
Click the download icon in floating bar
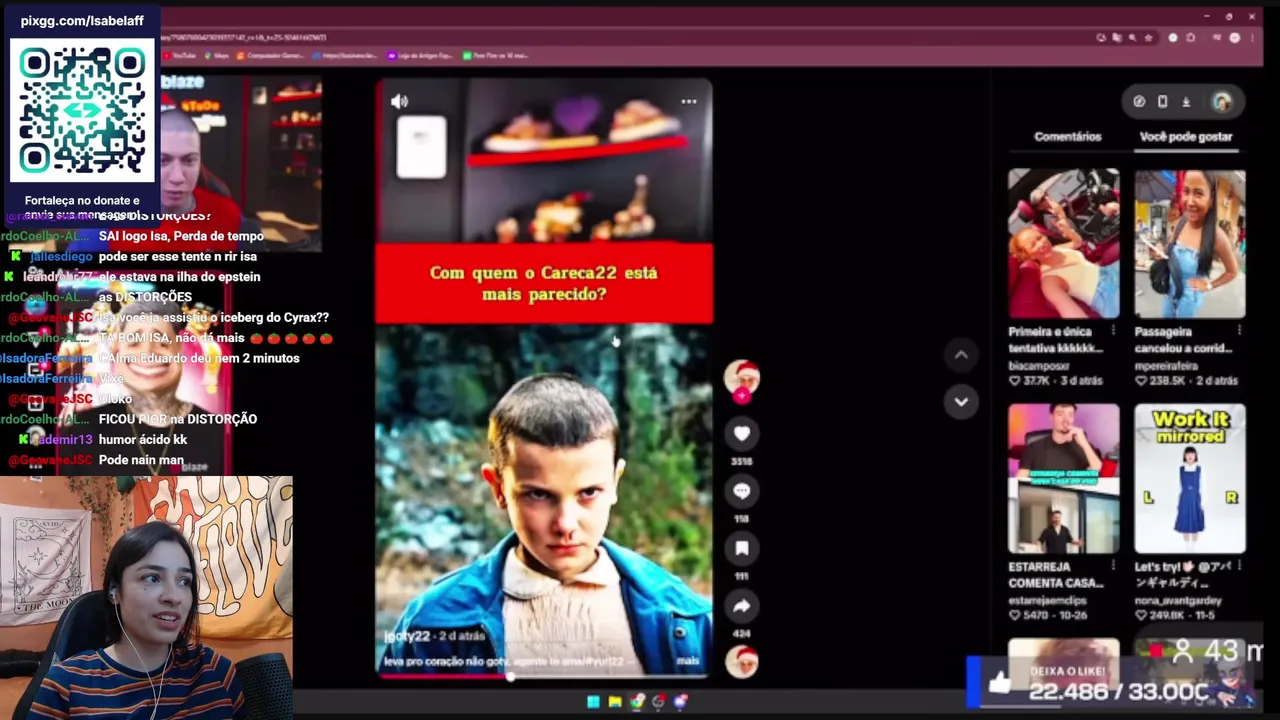(1186, 101)
